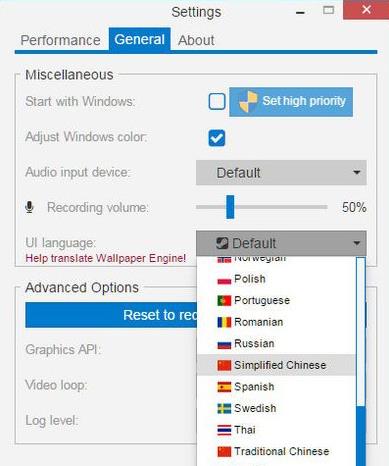
Task: Click the Steam icon in UI language box
Action: (222, 243)
